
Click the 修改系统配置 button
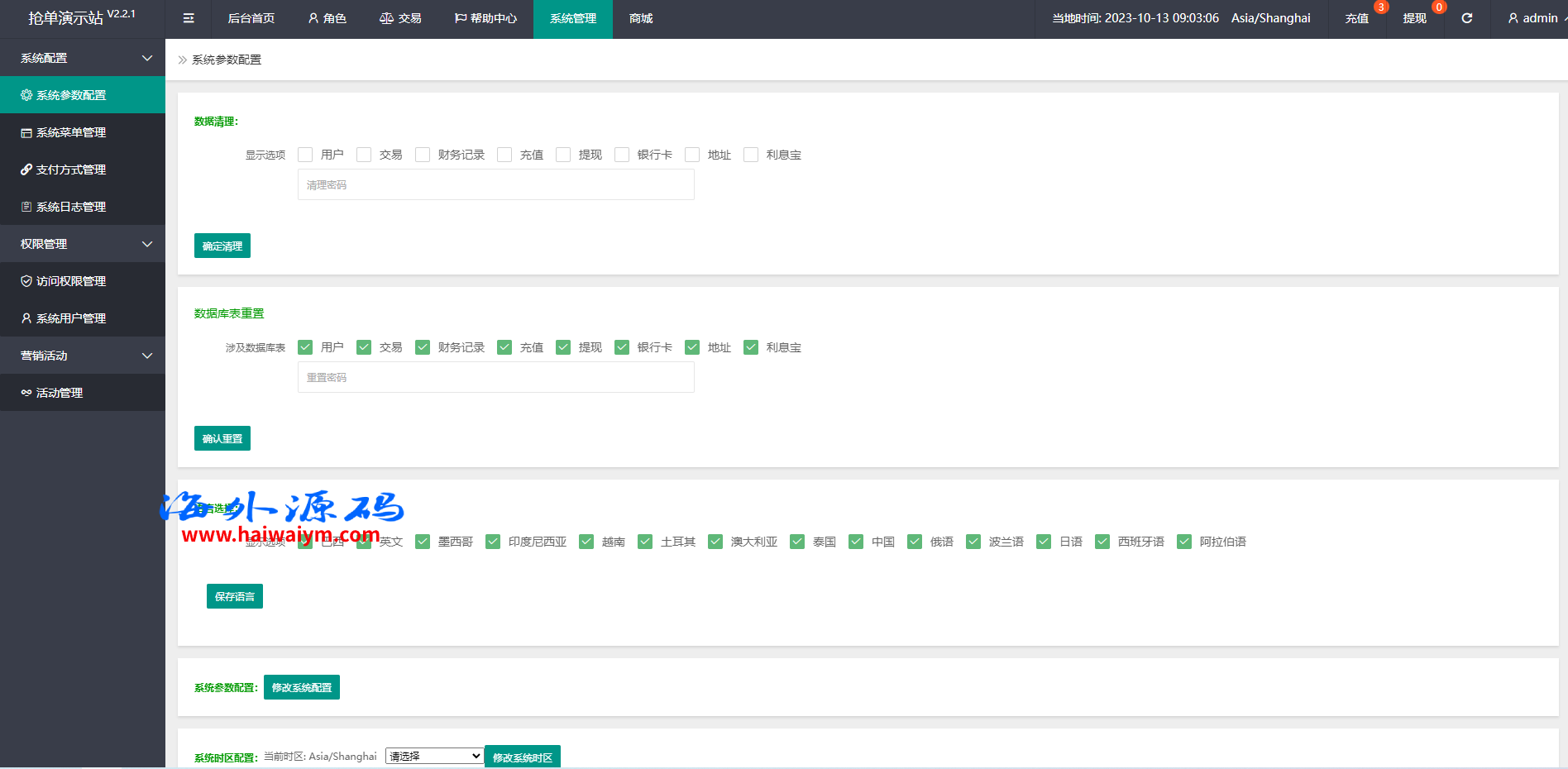click(301, 687)
